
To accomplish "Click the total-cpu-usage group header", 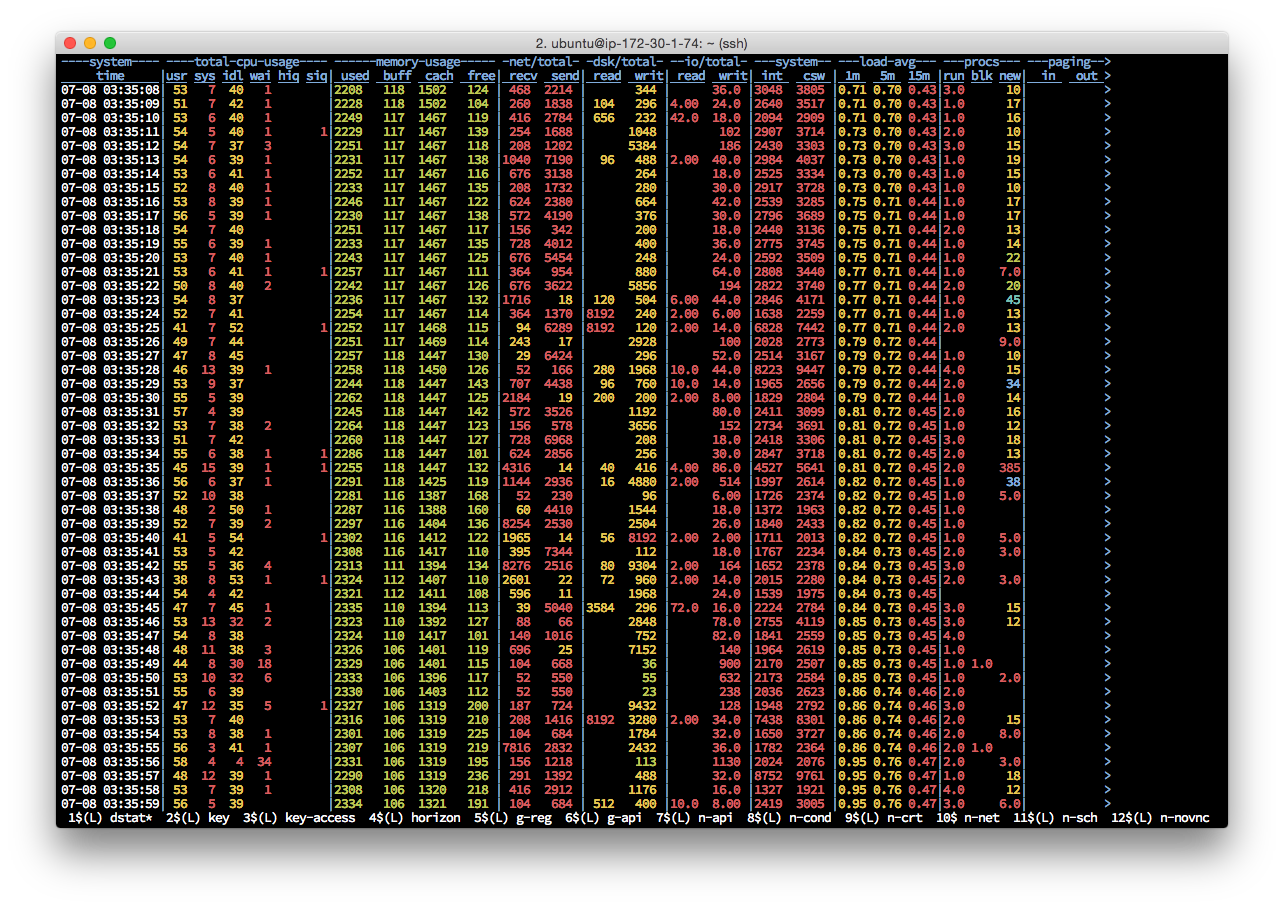I will 246,62.
